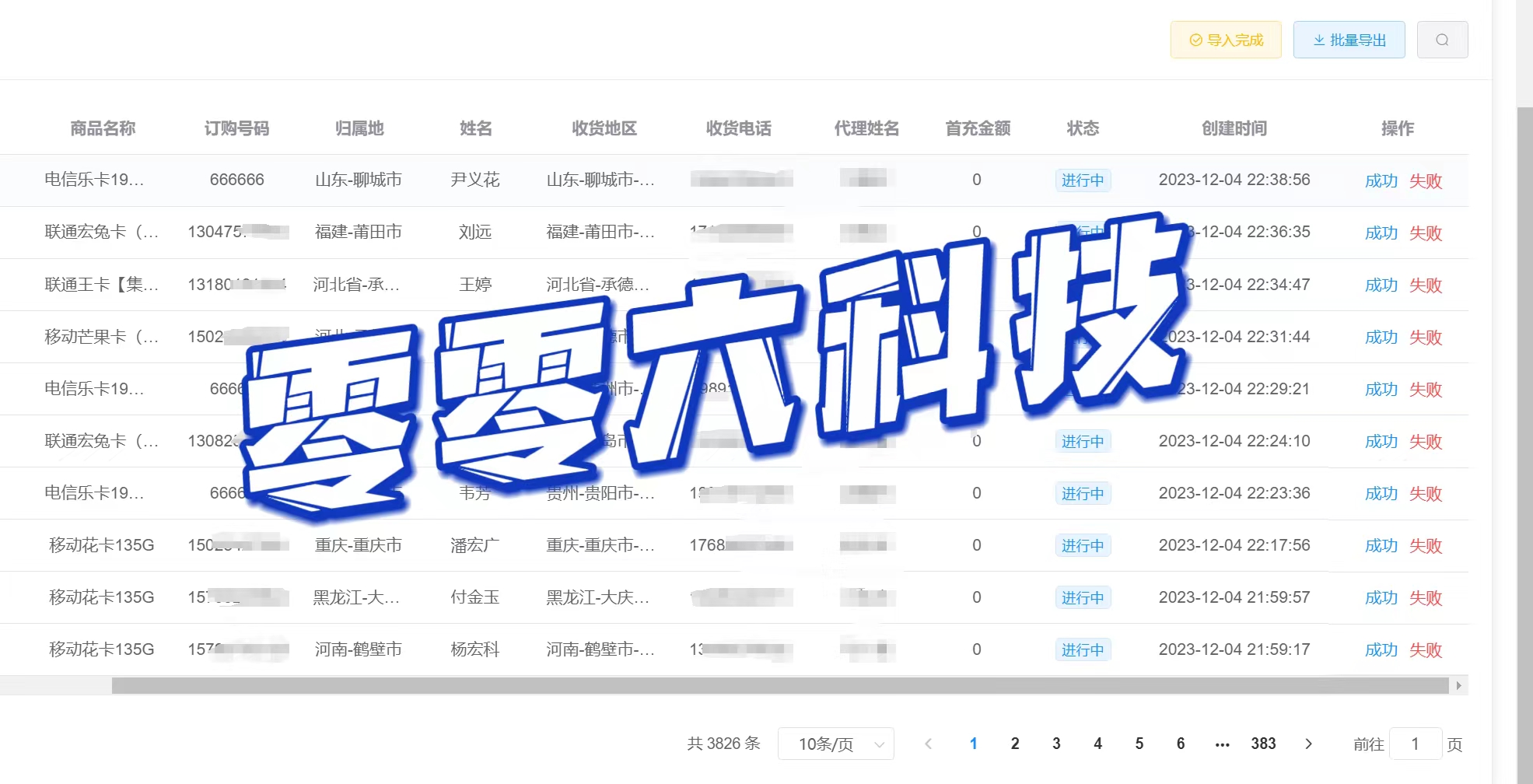The width and height of the screenshot is (1533, 784).
Task: Mark the 王婷 order as 失败
Action: coord(1426,285)
